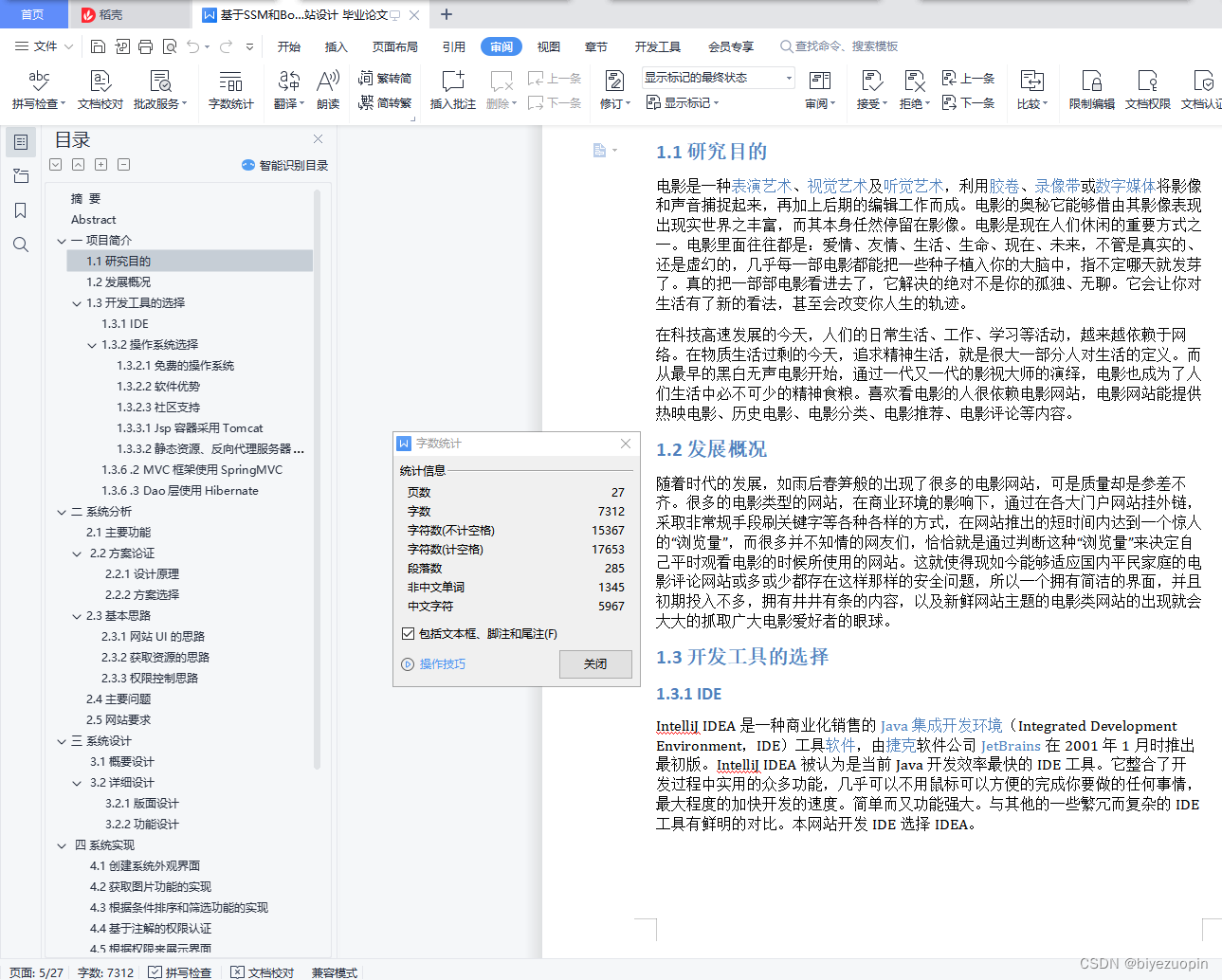Close the word count dialog with 关闭
Image resolution: width=1222 pixels, height=980 pixels.
(595, 664)
